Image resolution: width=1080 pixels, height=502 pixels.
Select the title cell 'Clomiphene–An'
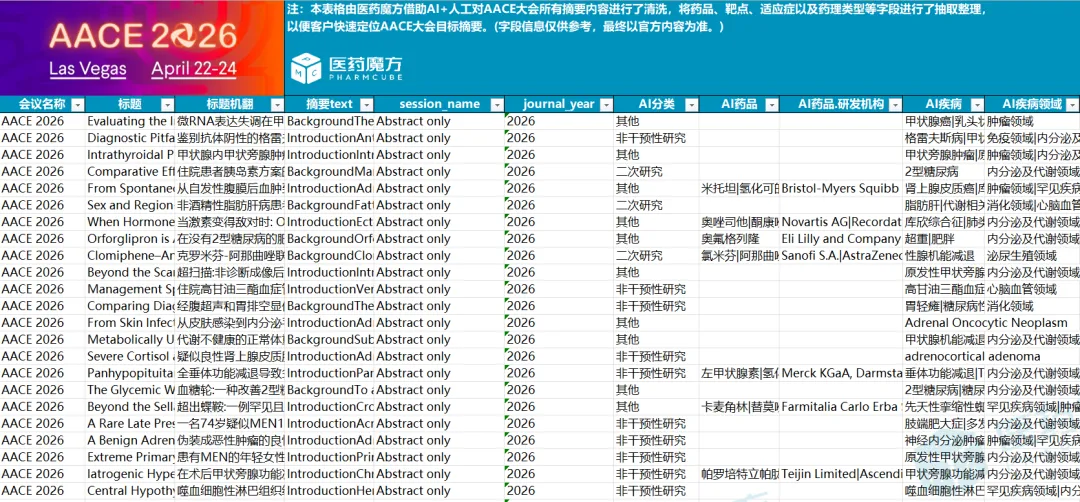[131, 255]
